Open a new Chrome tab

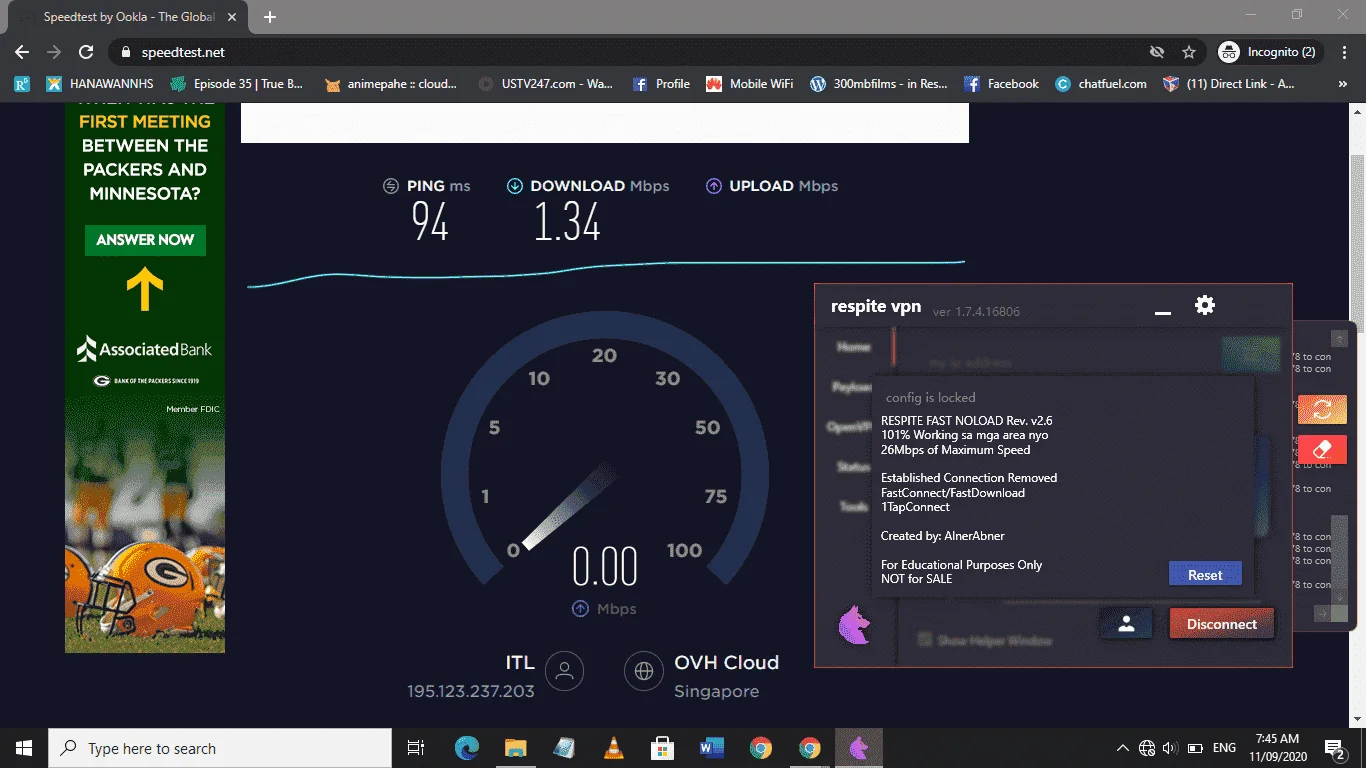pos(269,17)
